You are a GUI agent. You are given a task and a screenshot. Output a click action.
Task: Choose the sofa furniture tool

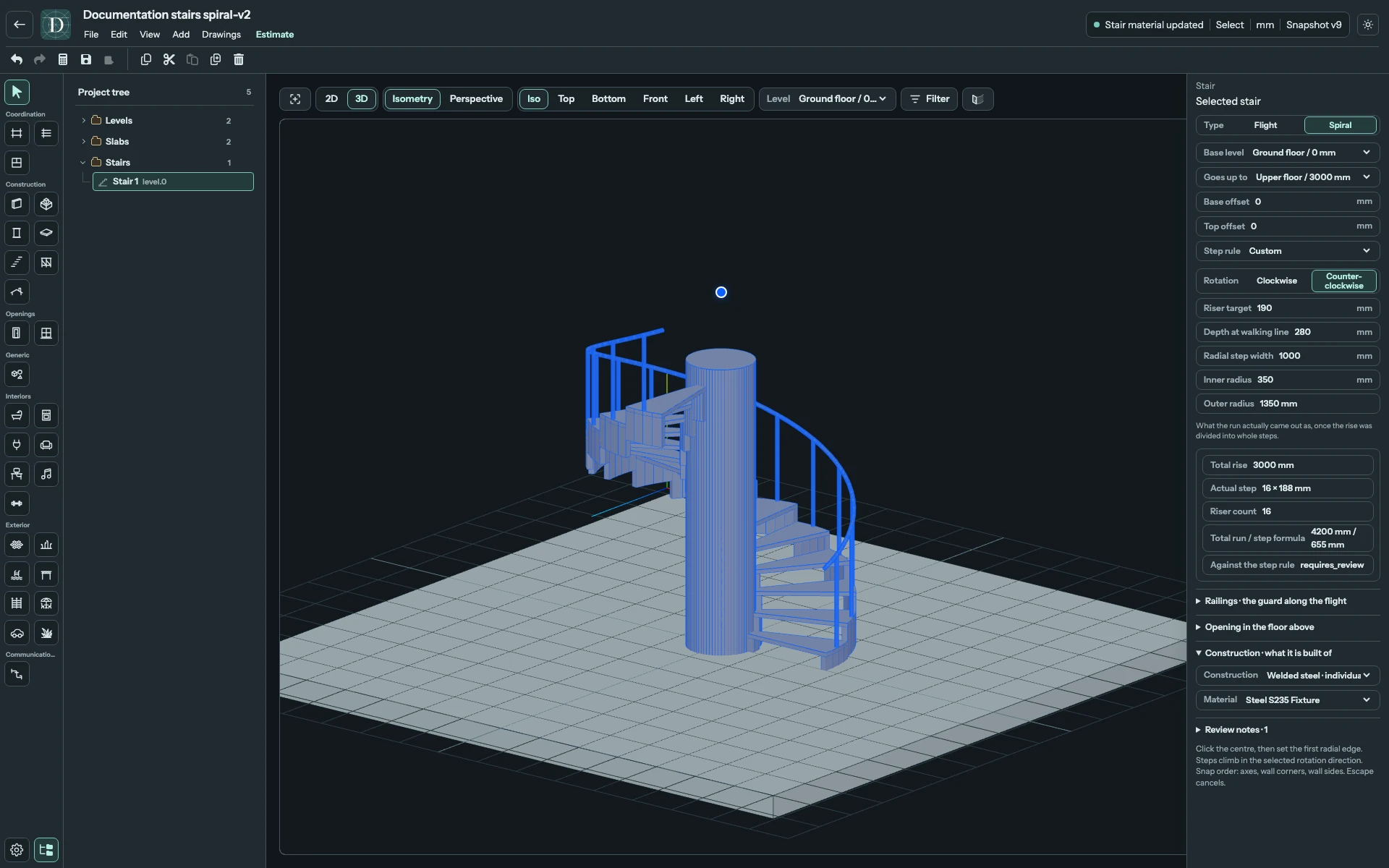click(46, 445)
